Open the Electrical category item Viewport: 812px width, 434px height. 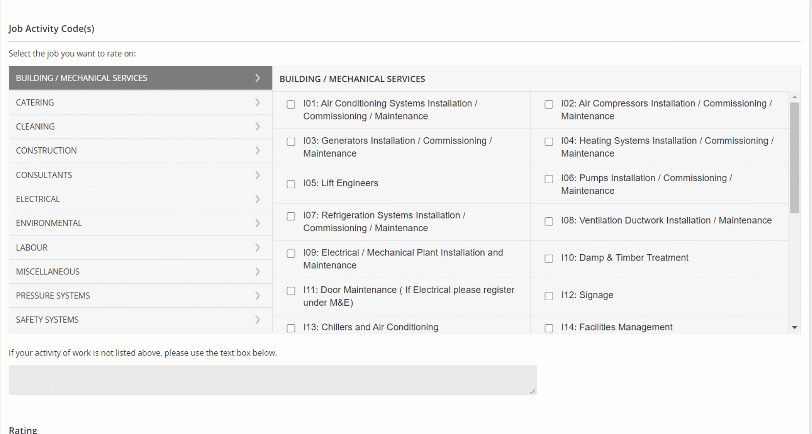pos(38,199)
